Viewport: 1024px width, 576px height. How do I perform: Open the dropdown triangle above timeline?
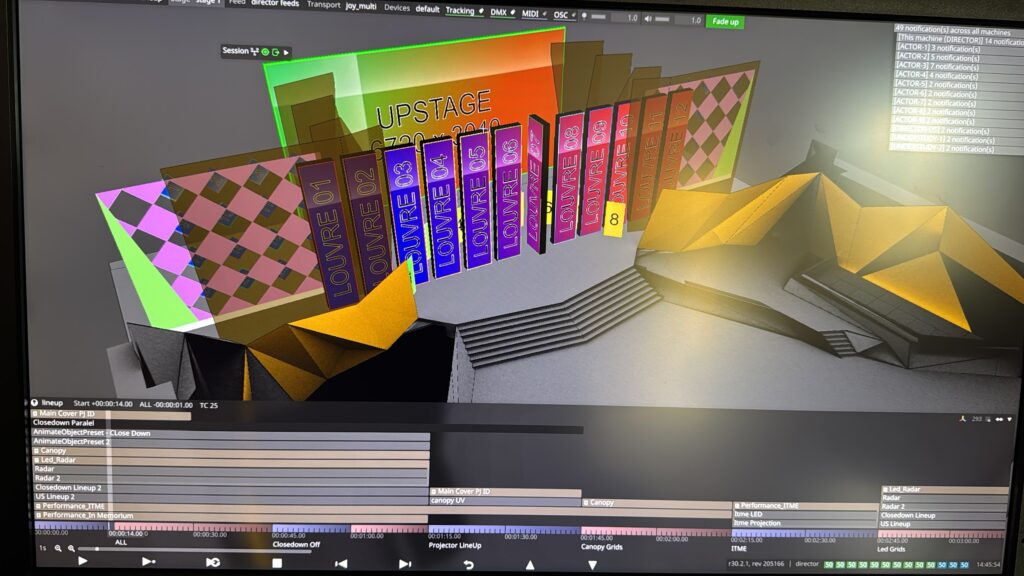pyautogui.click(x=1010, y=419)
